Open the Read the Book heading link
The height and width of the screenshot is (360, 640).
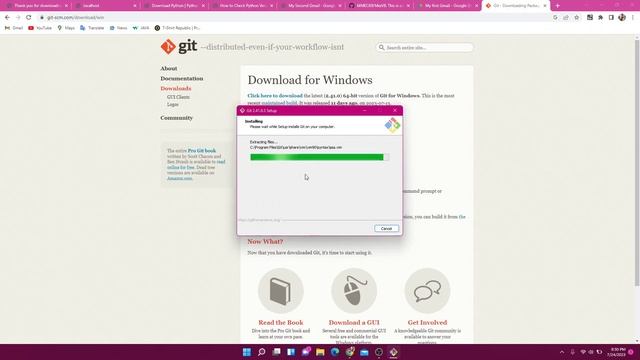[281, 322]
